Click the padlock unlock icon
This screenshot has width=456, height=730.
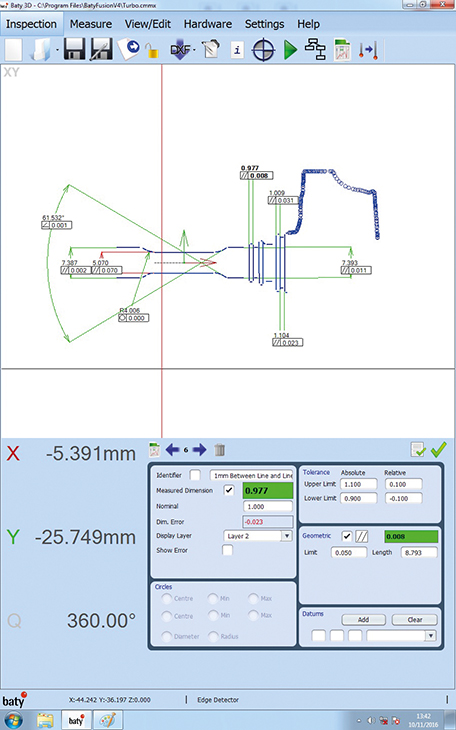152,50
